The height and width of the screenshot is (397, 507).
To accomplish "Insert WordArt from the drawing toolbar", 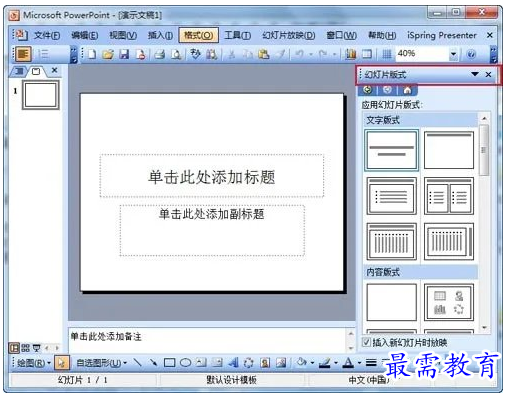I will tap(233, 362).
